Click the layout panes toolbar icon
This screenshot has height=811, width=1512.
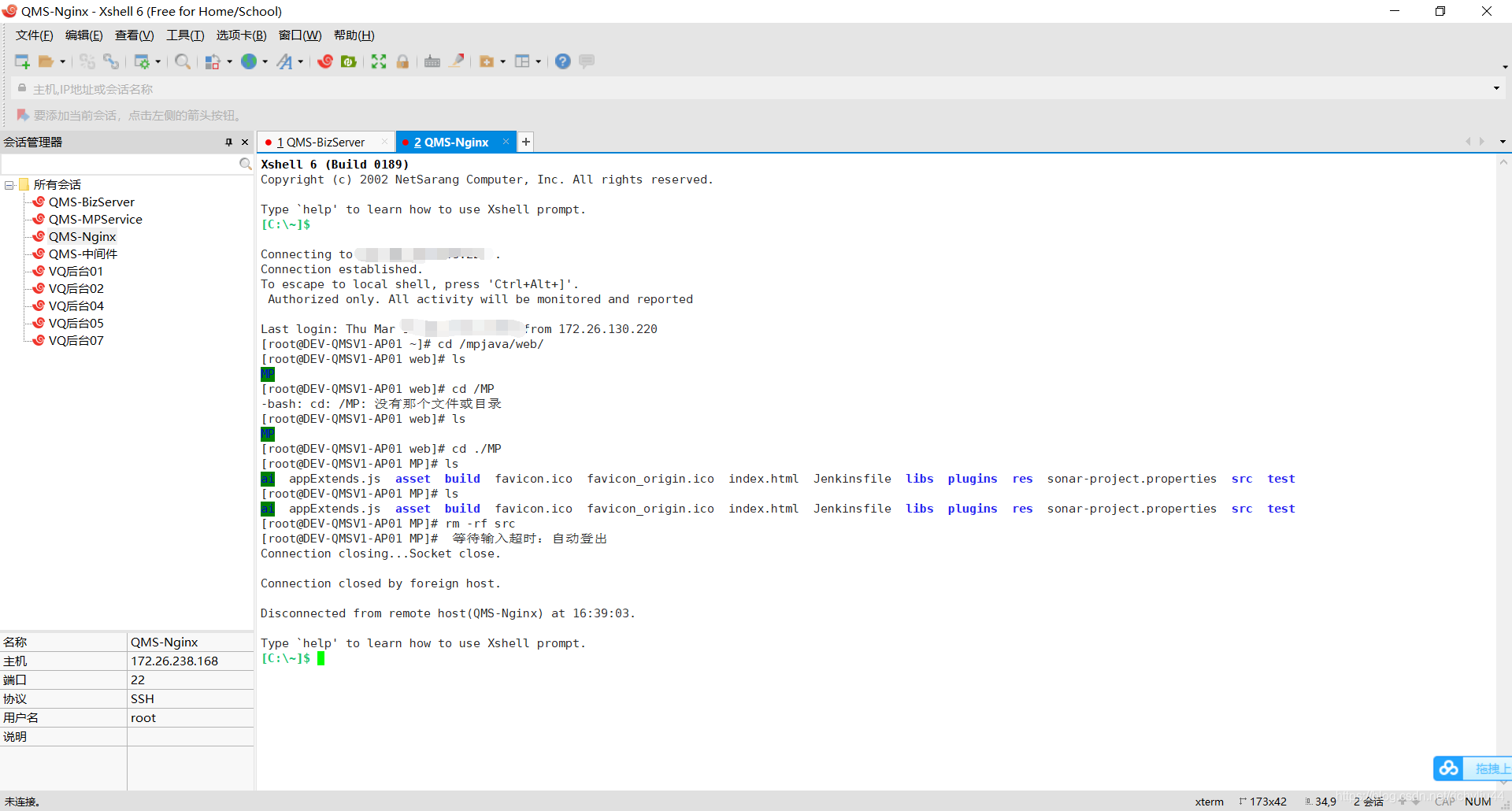(522, 61)
